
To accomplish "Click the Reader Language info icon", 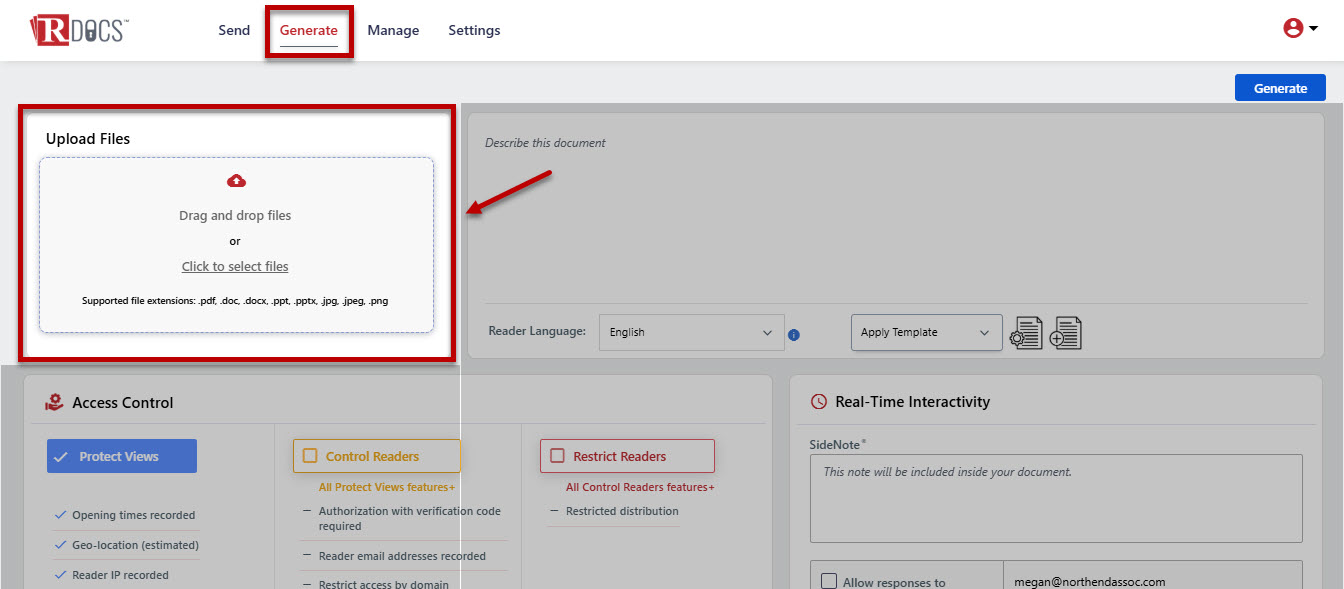I will tap(794, 335).
